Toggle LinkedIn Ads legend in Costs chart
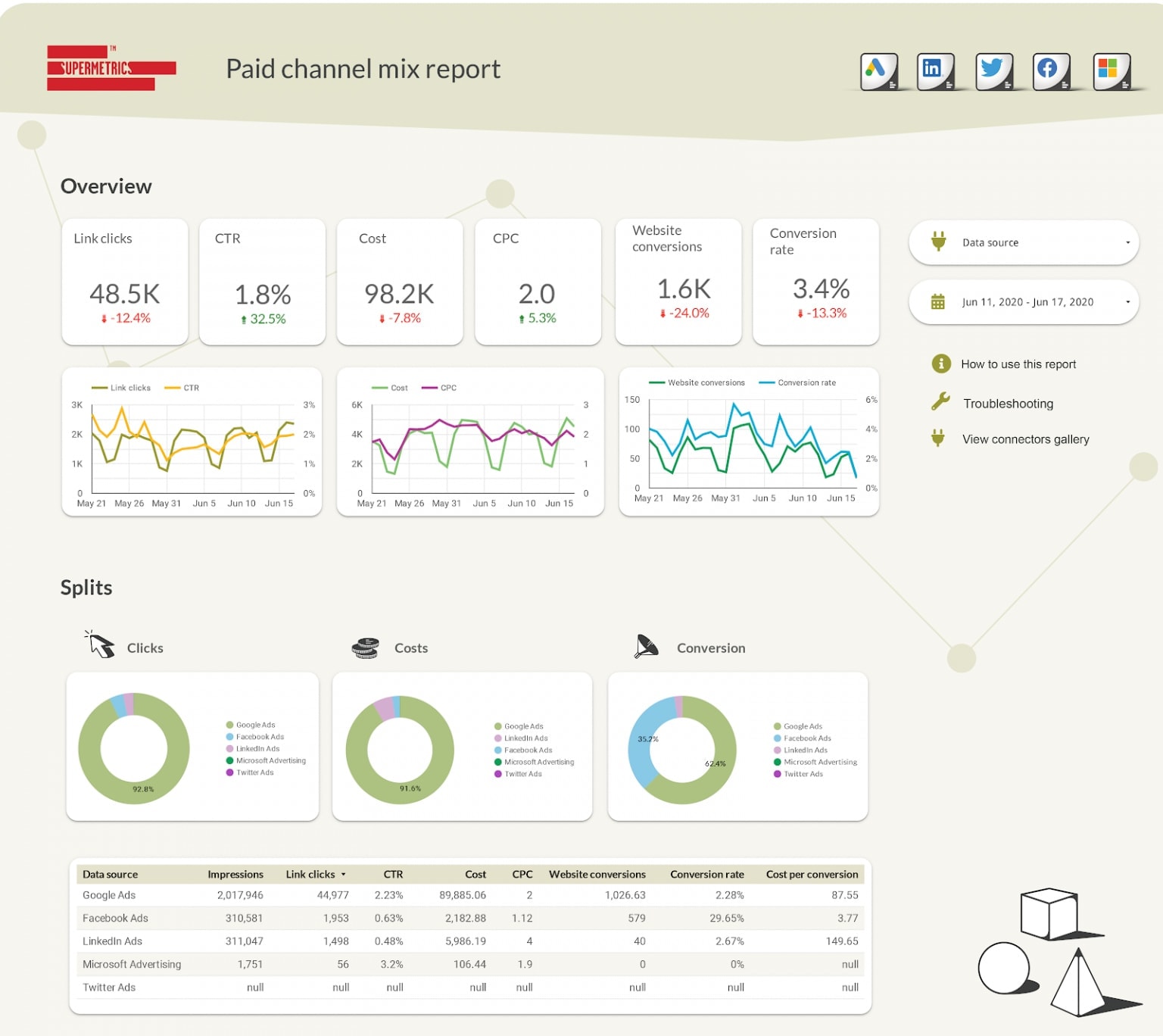The width and height of the screenshot is (1163, 1036). [x=525, y=738]
